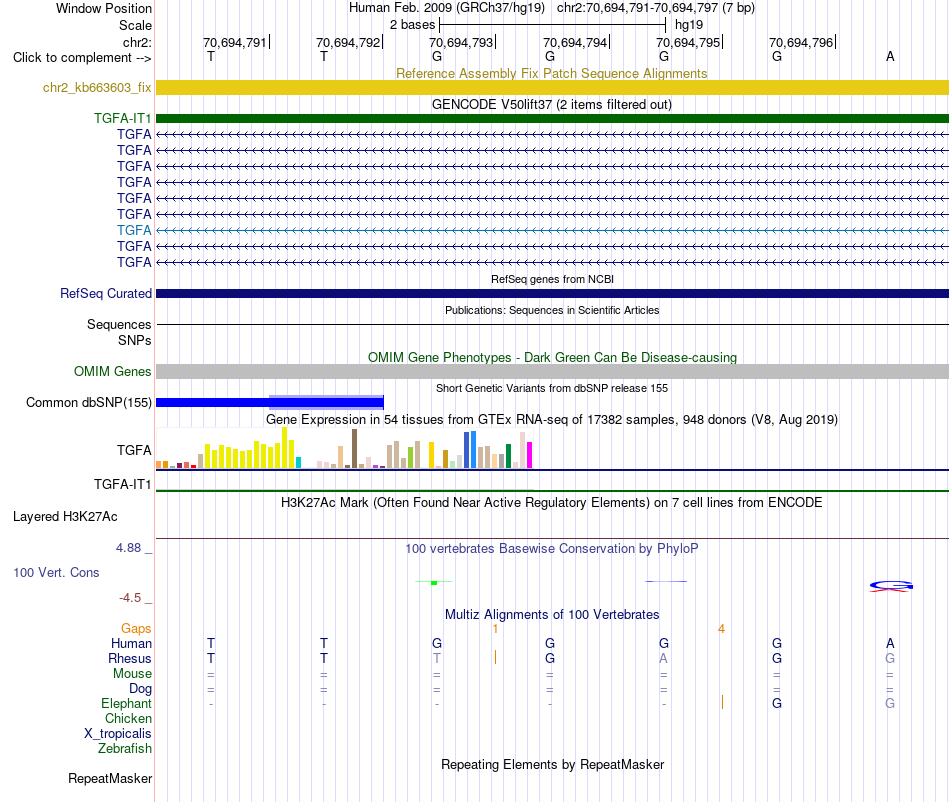This screenshot has width=950, height=802.
Task: Click the green TGFA-IT1 gene label
Action: click(122, 118)
